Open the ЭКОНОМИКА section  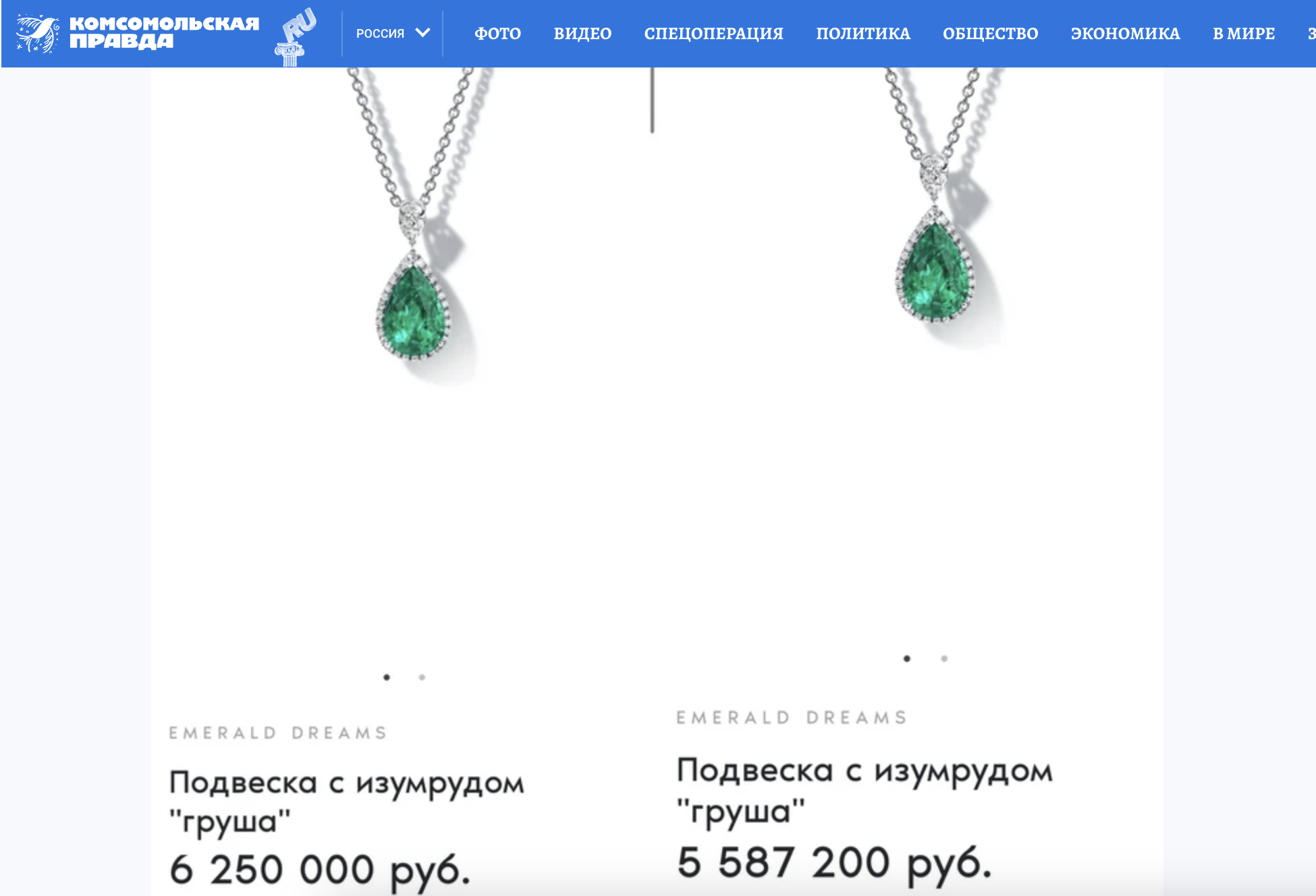click(1125, 34)
